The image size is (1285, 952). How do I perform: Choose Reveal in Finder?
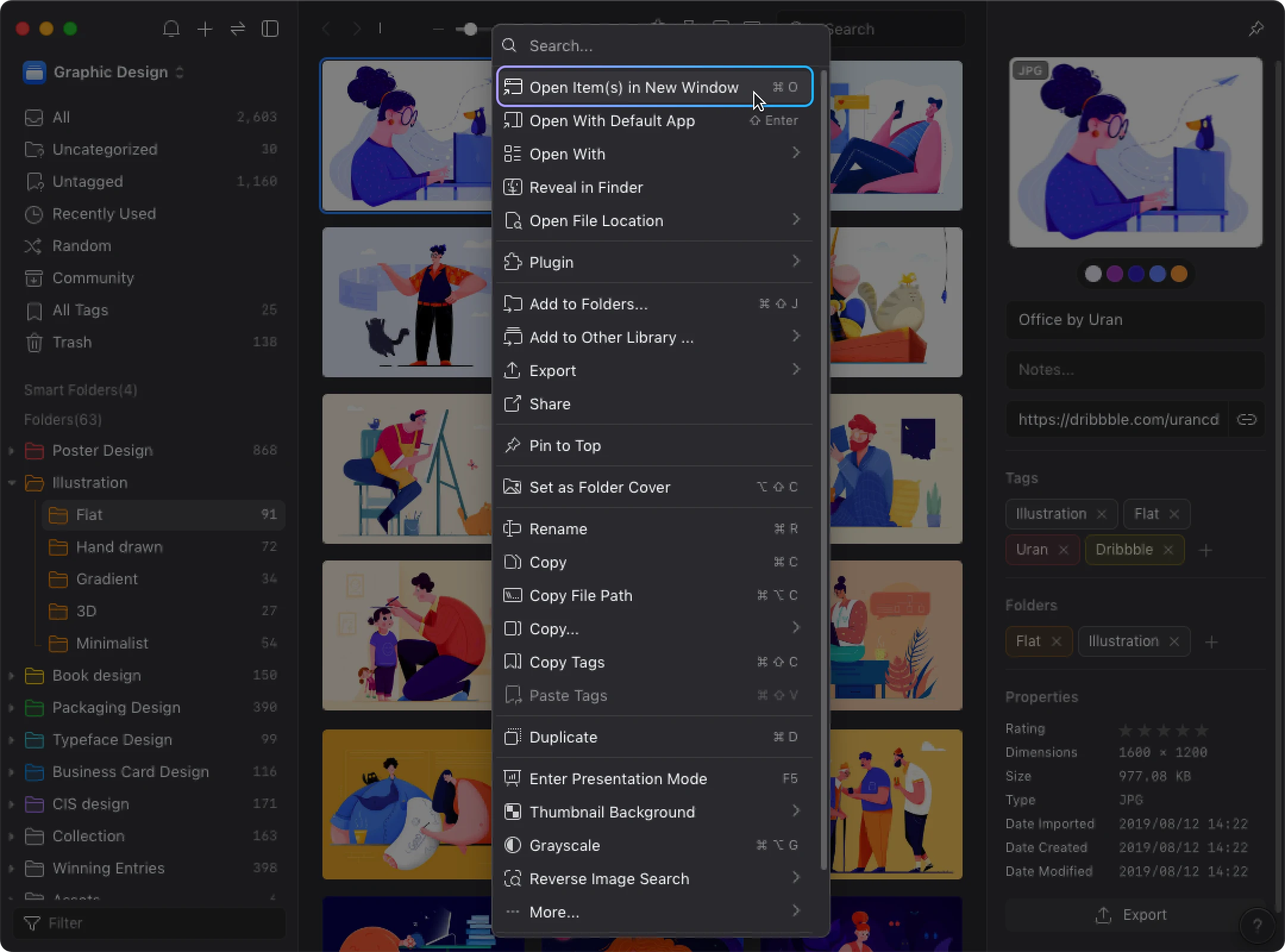click(655, 187)
